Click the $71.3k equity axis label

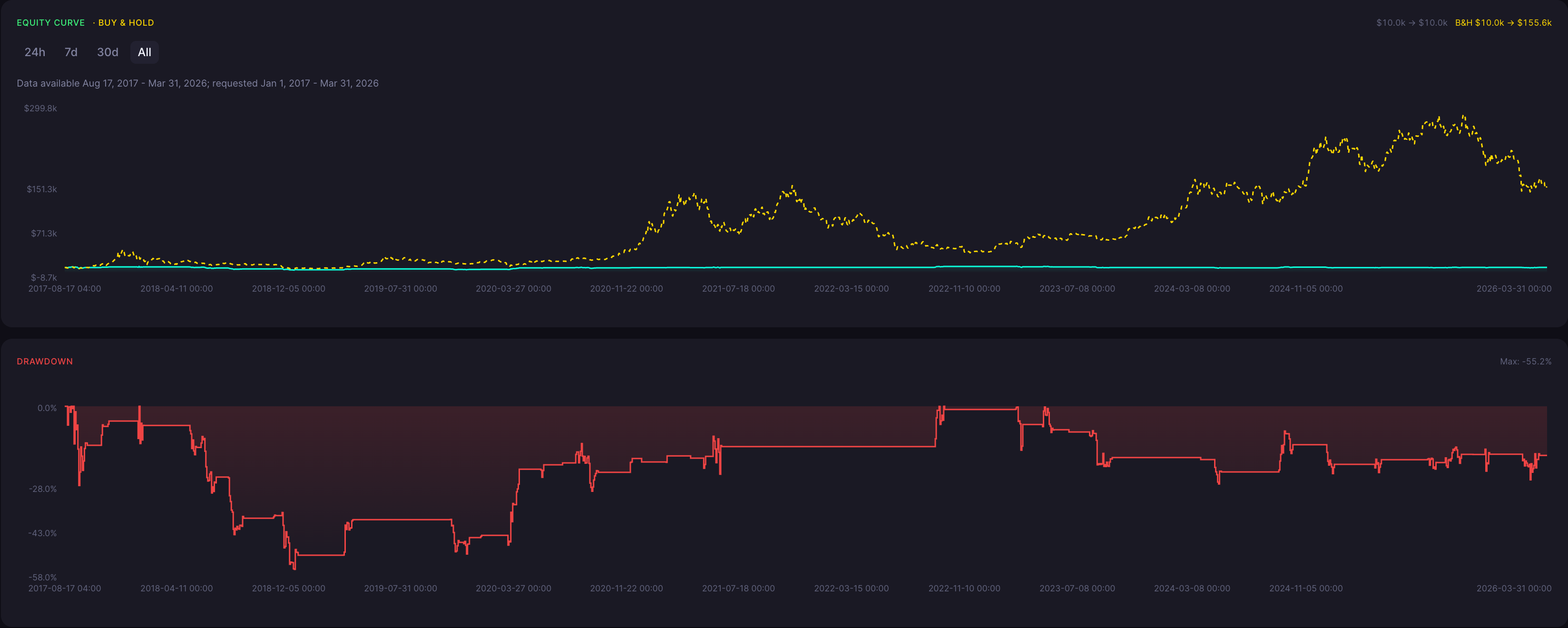point(44,234)
